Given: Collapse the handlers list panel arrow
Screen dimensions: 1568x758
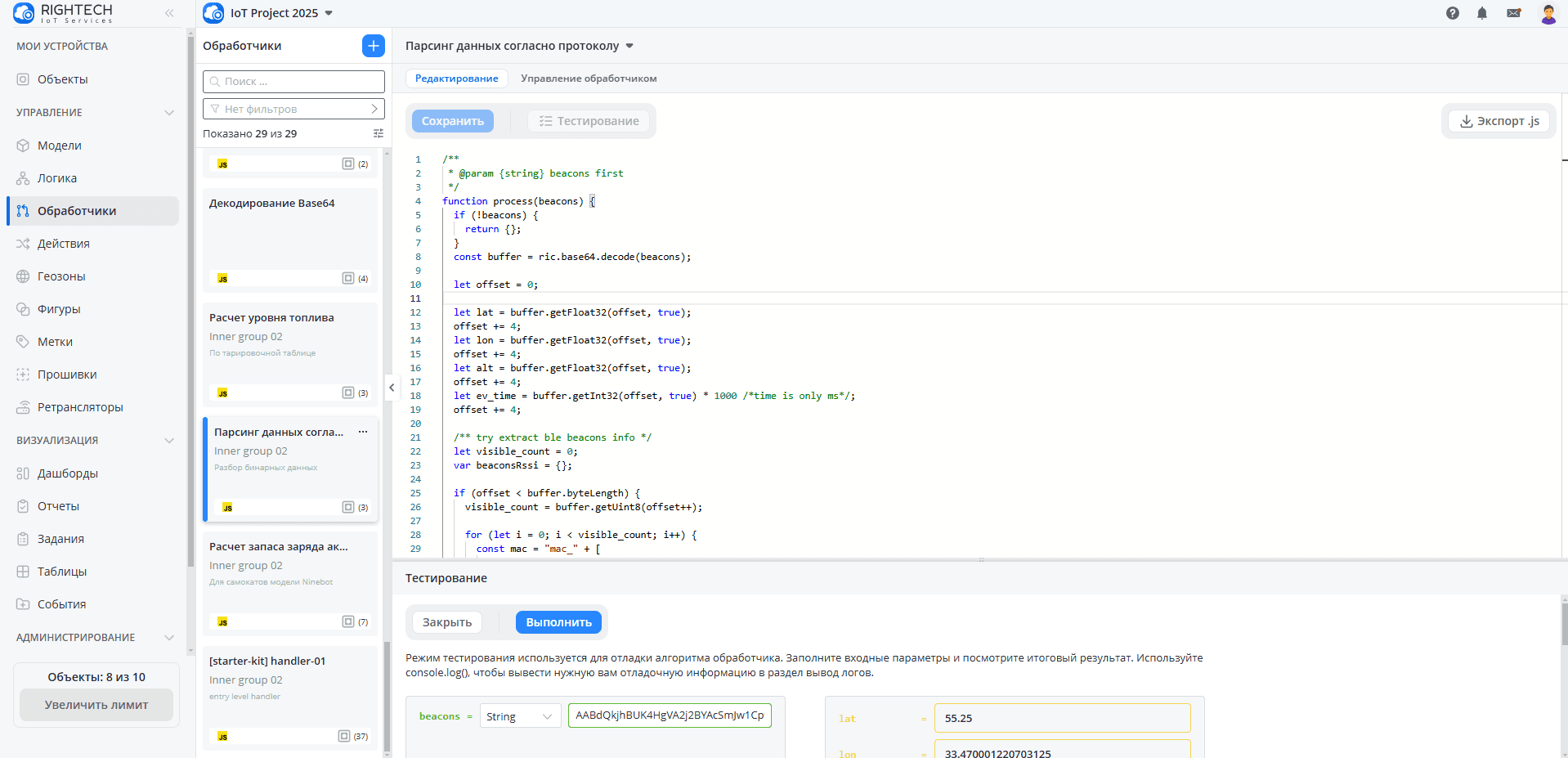Looking at the screenshot, I should pos(392,388).
